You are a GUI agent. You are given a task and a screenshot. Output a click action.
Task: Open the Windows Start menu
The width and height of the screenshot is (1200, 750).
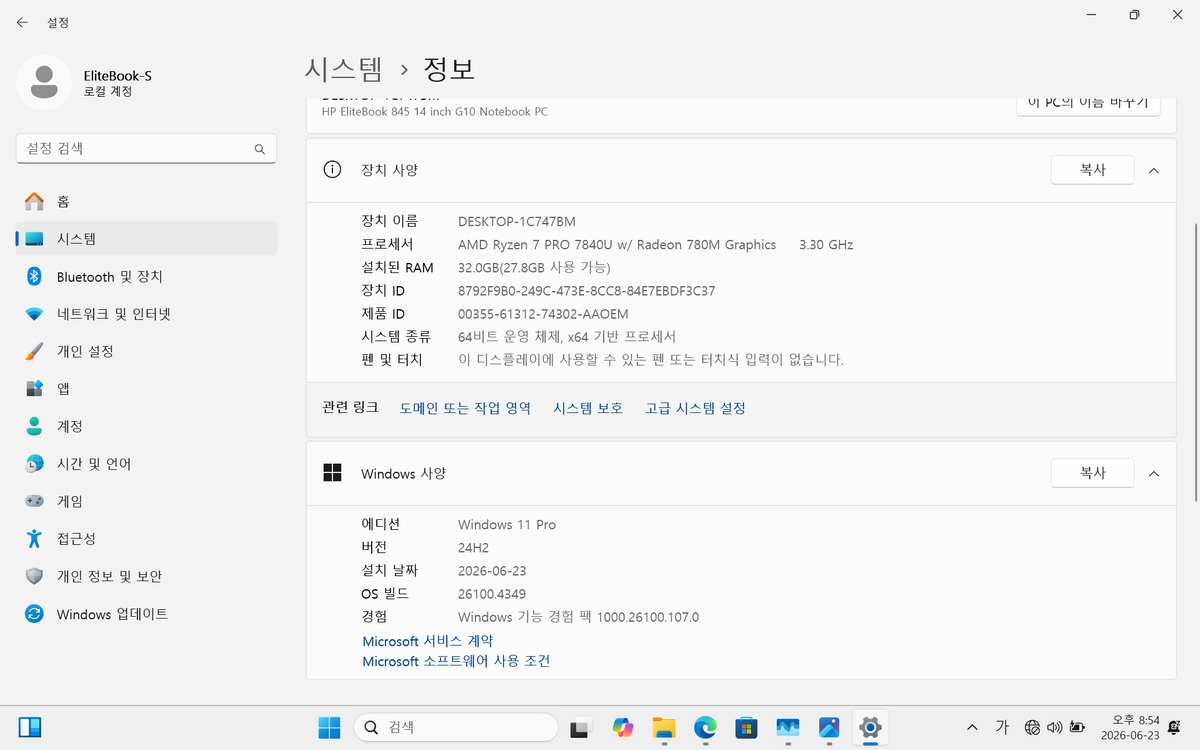click(x=329, y=727)
